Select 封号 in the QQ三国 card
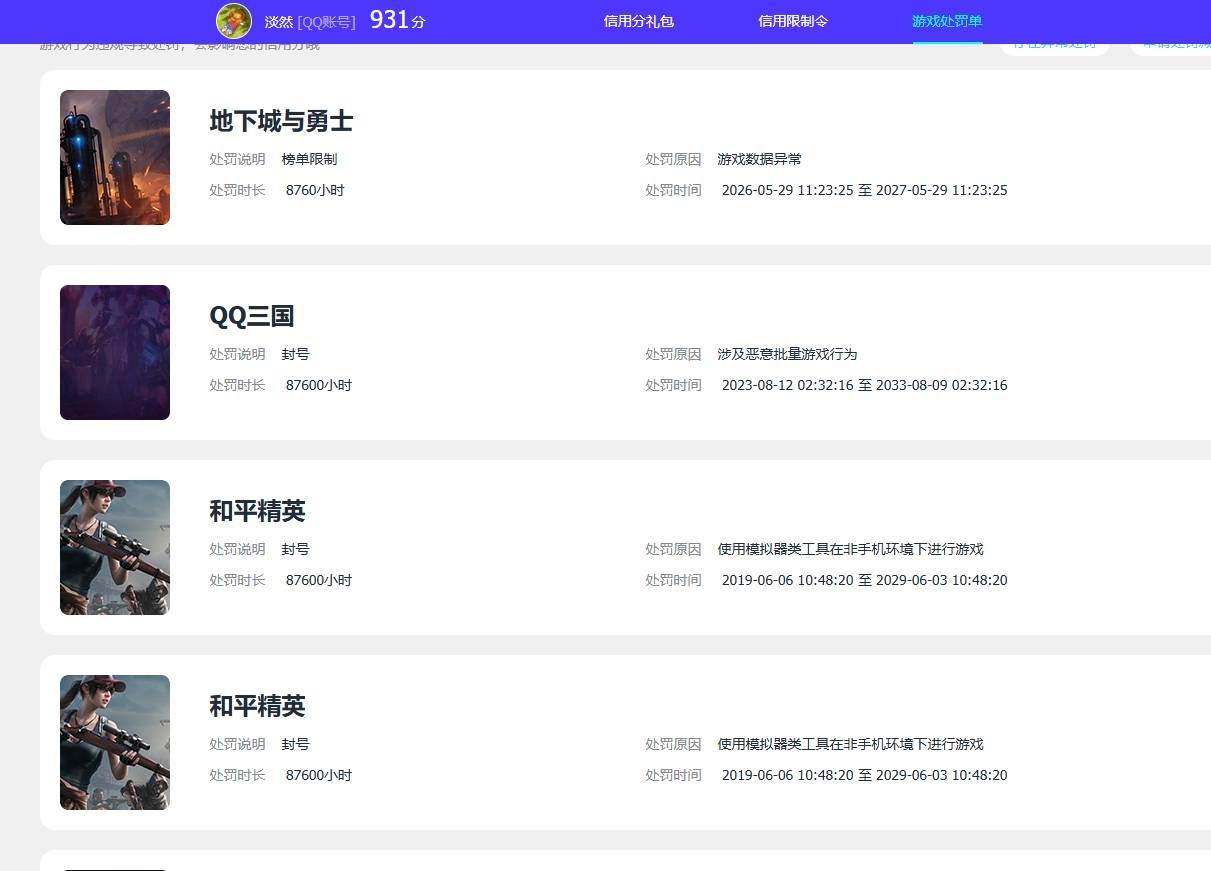The width and height of the screenshot is (1211, 871). pos(295,354)
